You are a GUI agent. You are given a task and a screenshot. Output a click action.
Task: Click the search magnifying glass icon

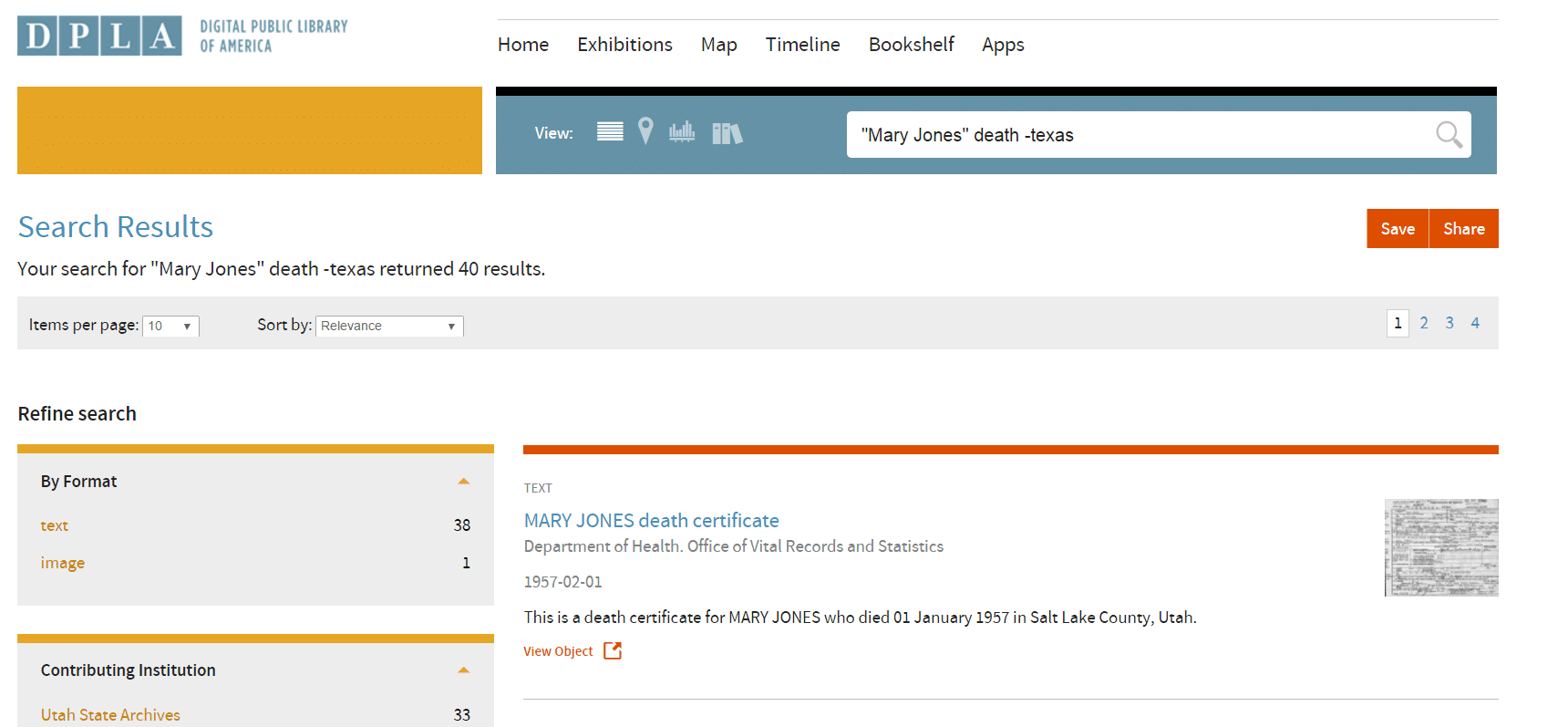coord(1449,135)
